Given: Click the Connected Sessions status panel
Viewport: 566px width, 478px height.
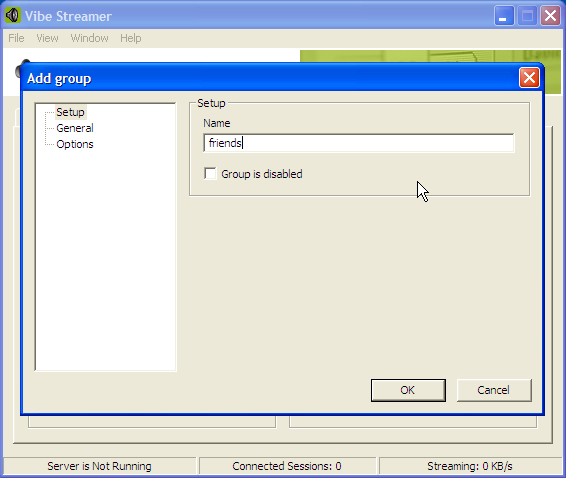Looking at the screenshot, I should click(287, 466).
